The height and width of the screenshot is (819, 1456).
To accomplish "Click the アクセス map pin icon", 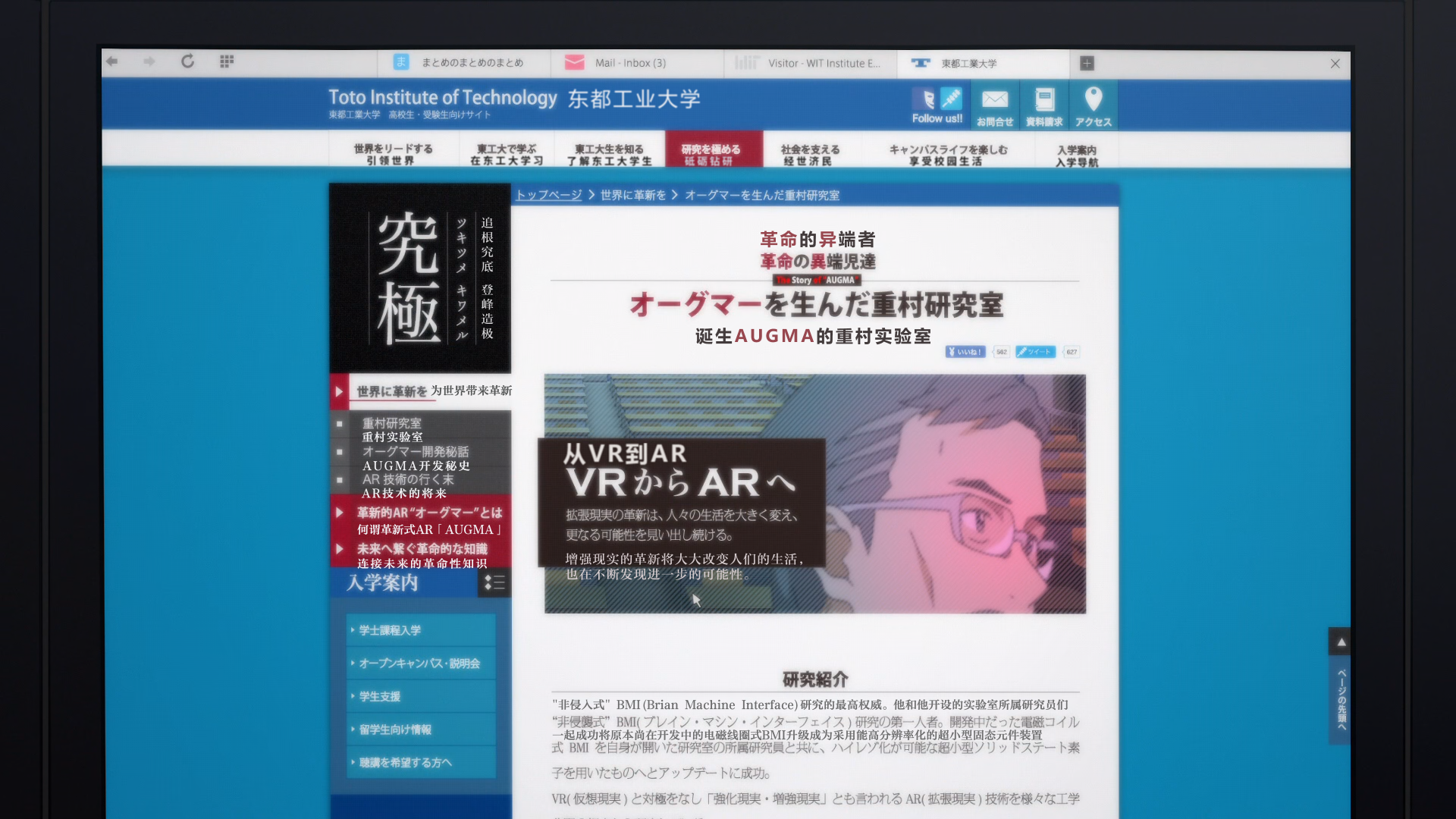I will click(1094, 99).
